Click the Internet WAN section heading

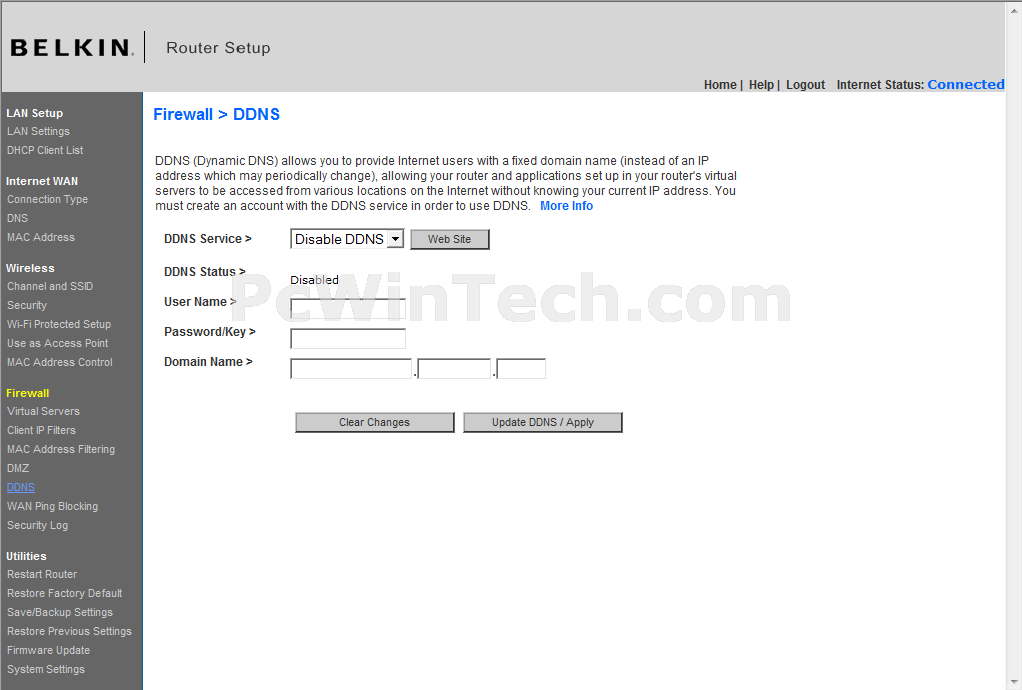click(42, 181)
